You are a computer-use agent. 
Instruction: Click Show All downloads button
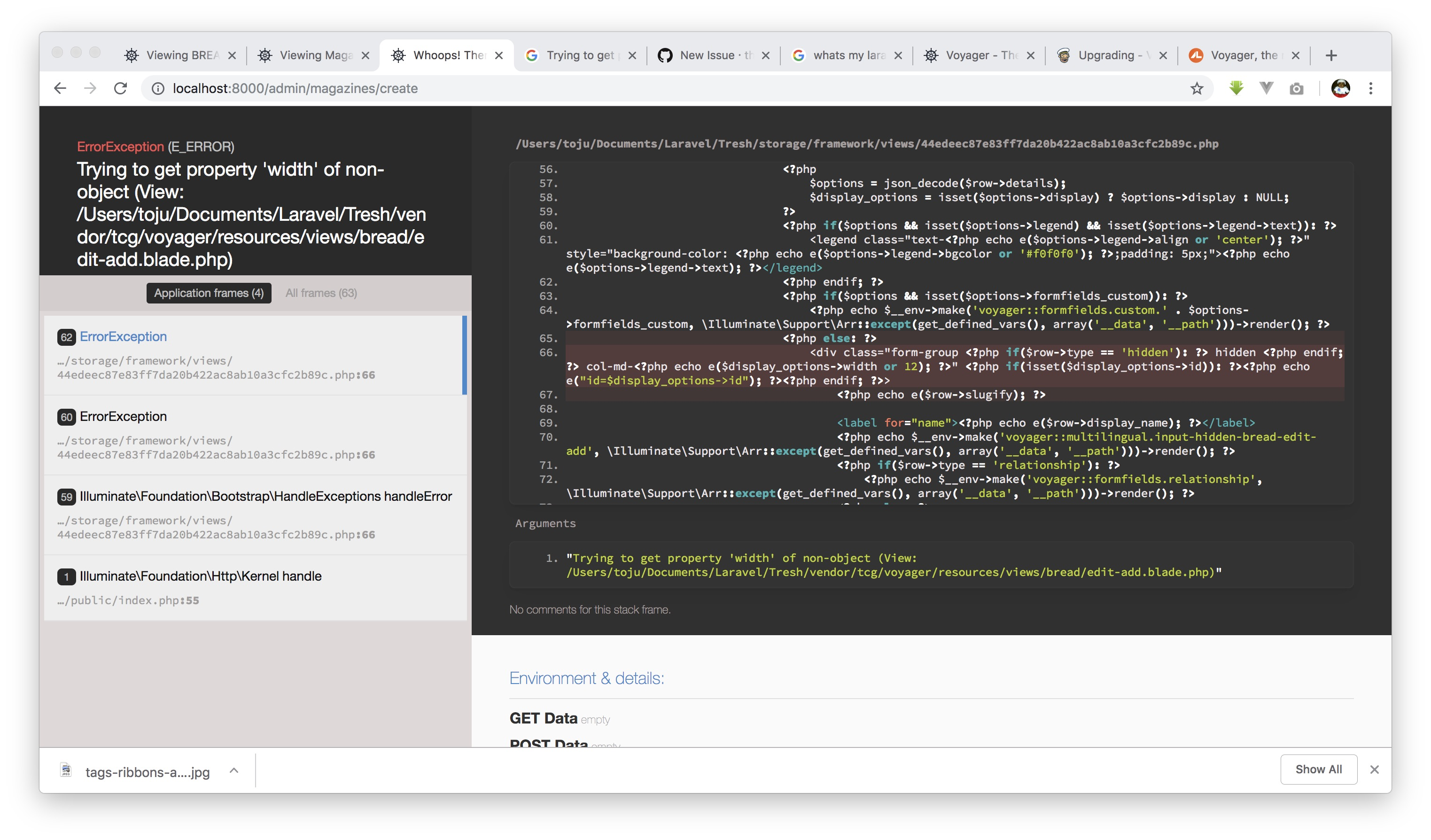[1319, 770]
